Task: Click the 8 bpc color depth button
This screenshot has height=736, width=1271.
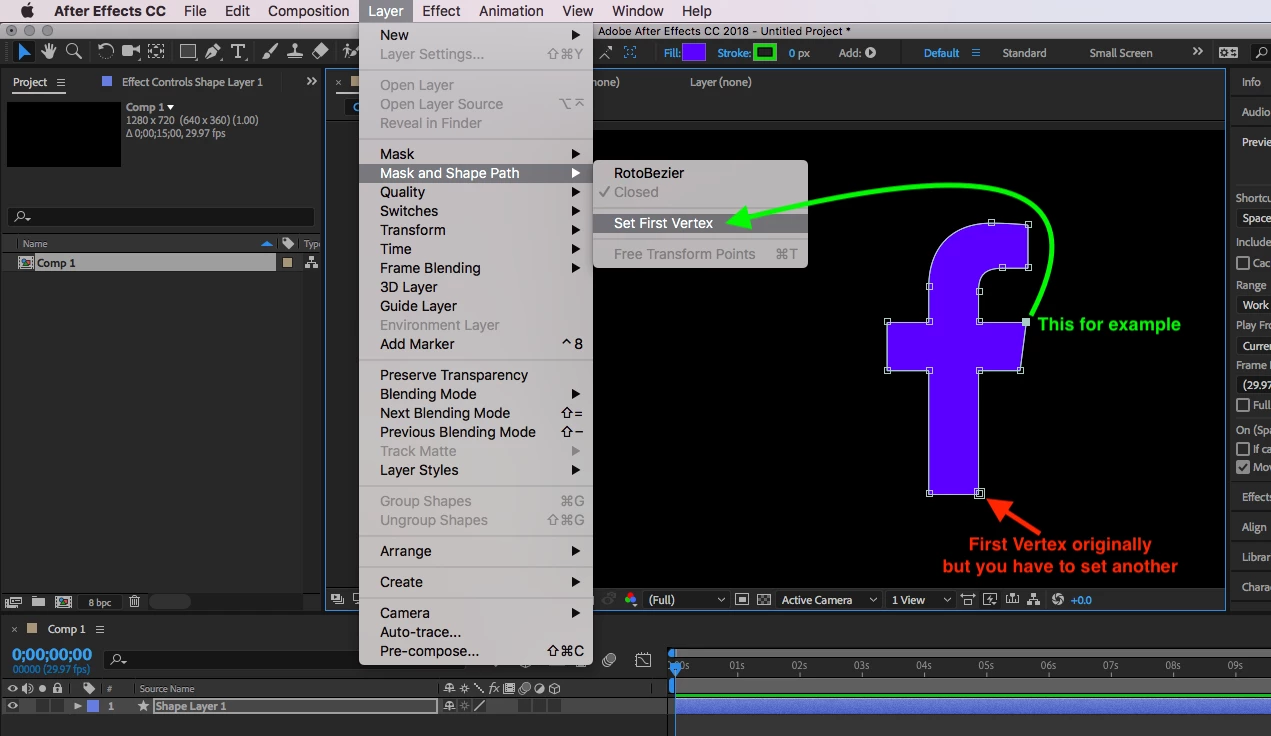Action: [99, 602]
